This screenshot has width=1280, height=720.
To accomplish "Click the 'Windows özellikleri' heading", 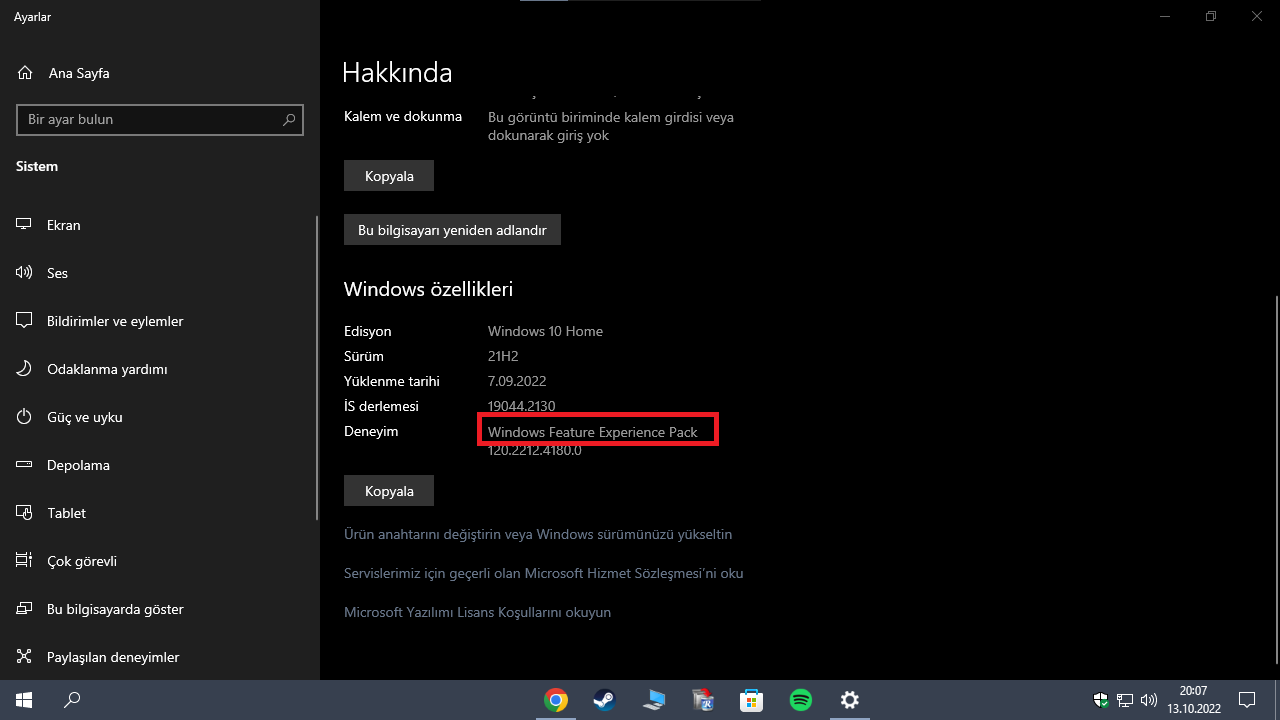I will [x=428, y=289].
